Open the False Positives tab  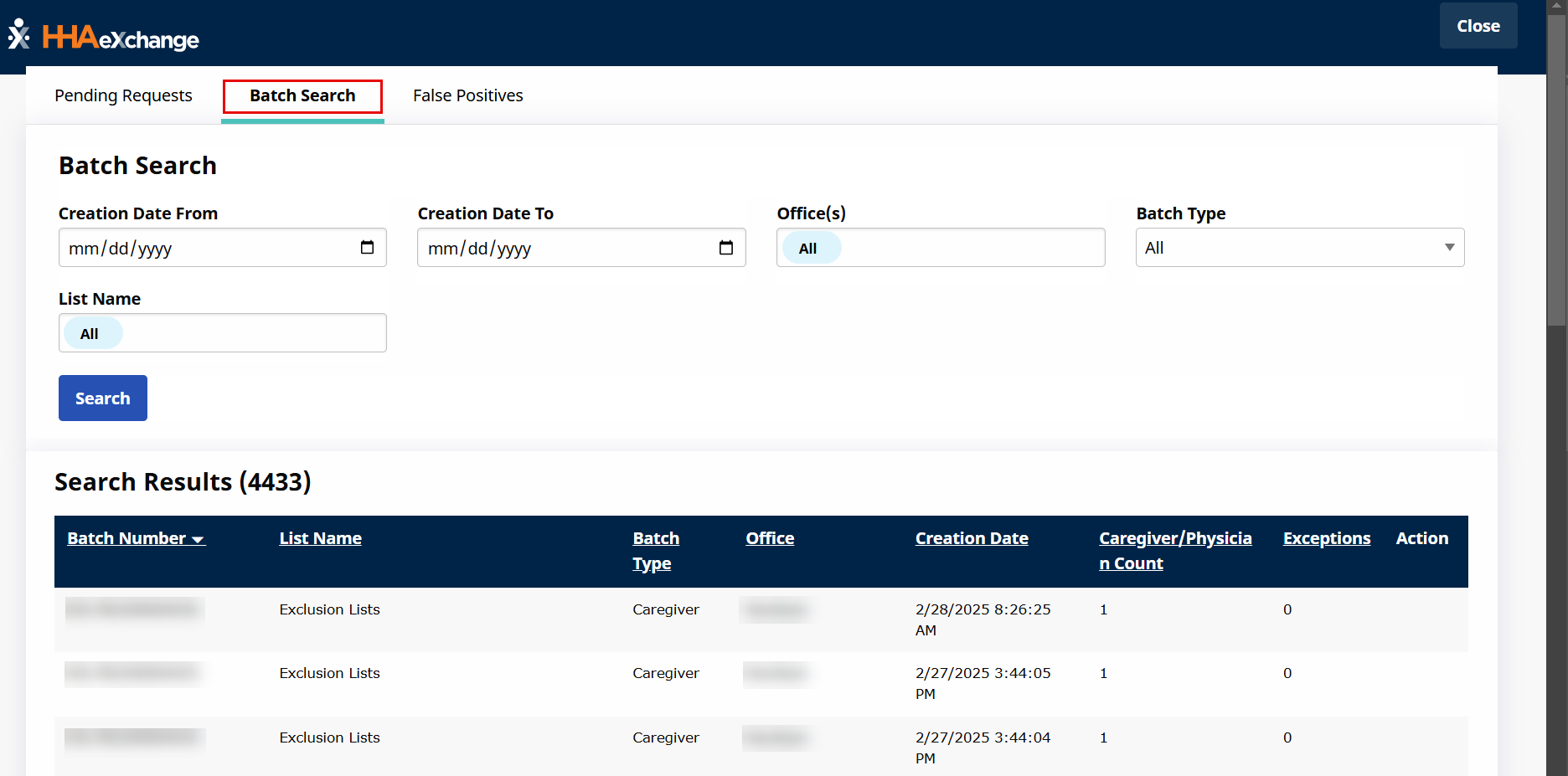click(467, 95)
